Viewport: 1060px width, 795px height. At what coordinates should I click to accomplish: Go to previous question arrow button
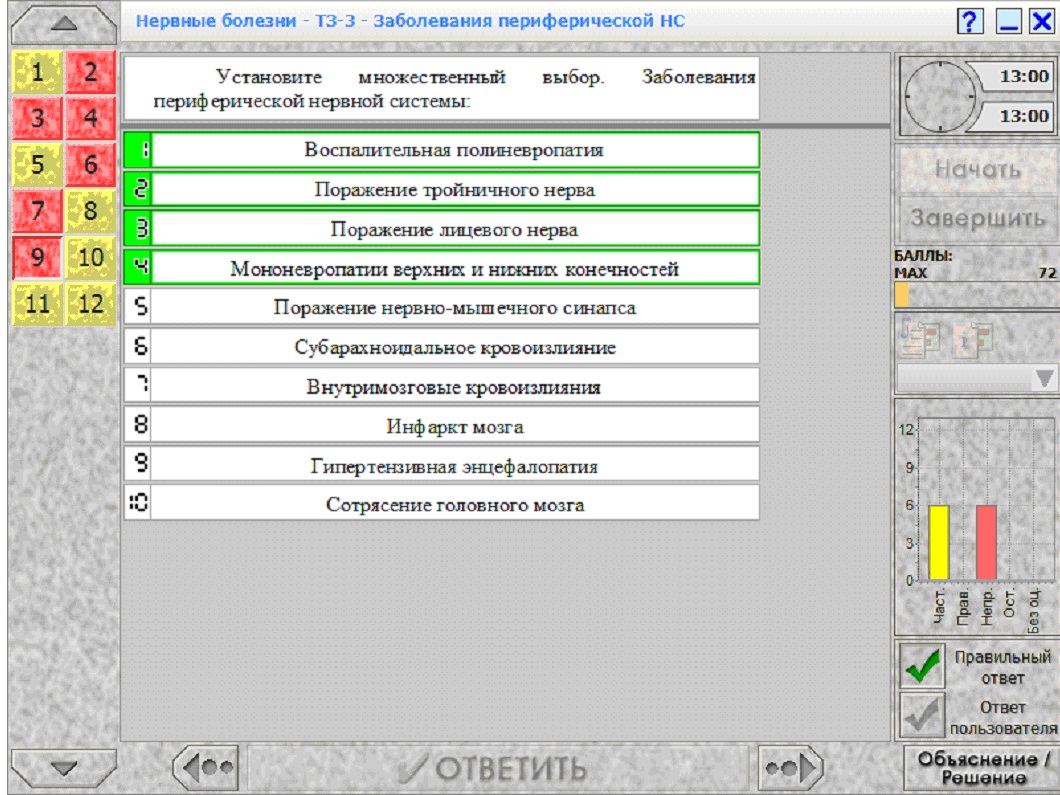pyautogui.click(x=206, y=768)
